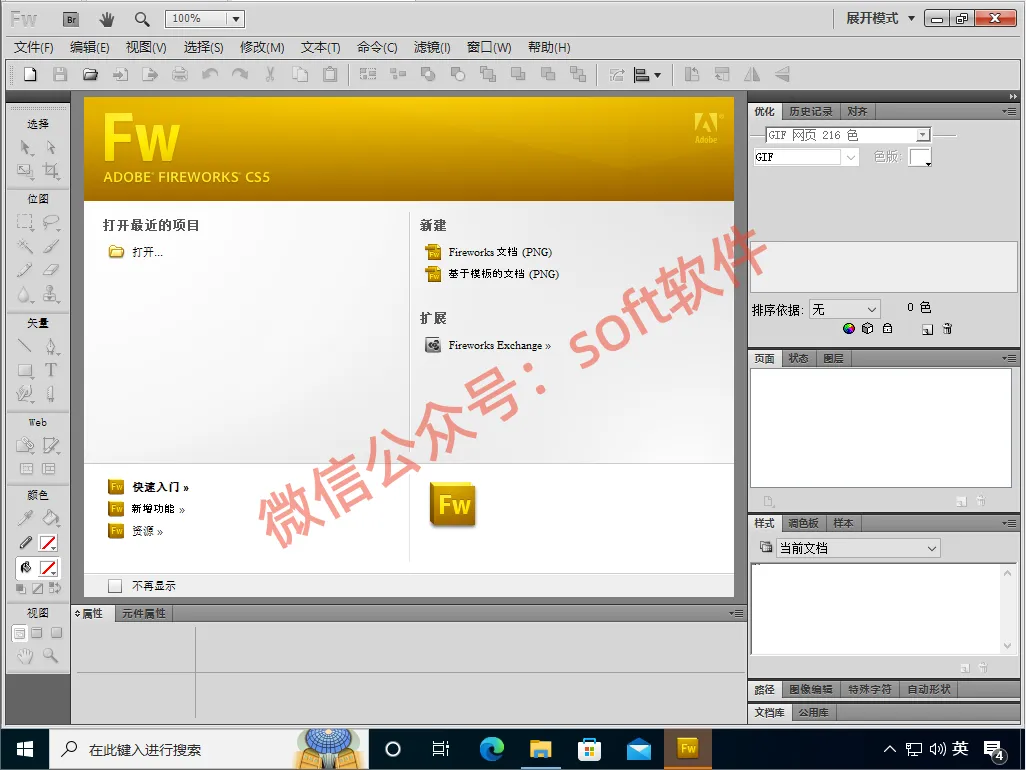Select the Eyedropper tool
The image size is (1026, 770).
point(25,518)
